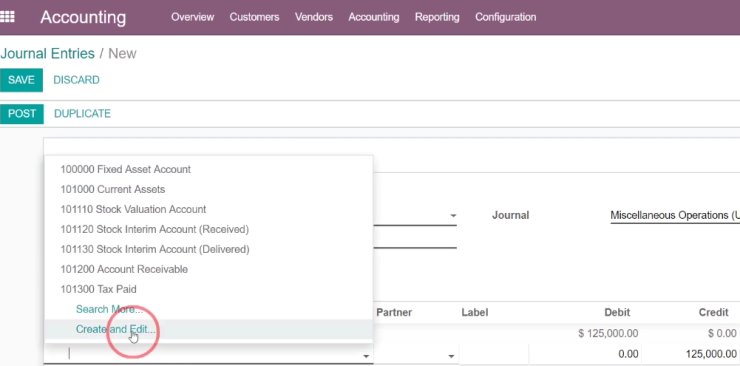740x366 pixels.
Task: Edit the 125,000.00 credit field
Action: (x=690, y=354)
